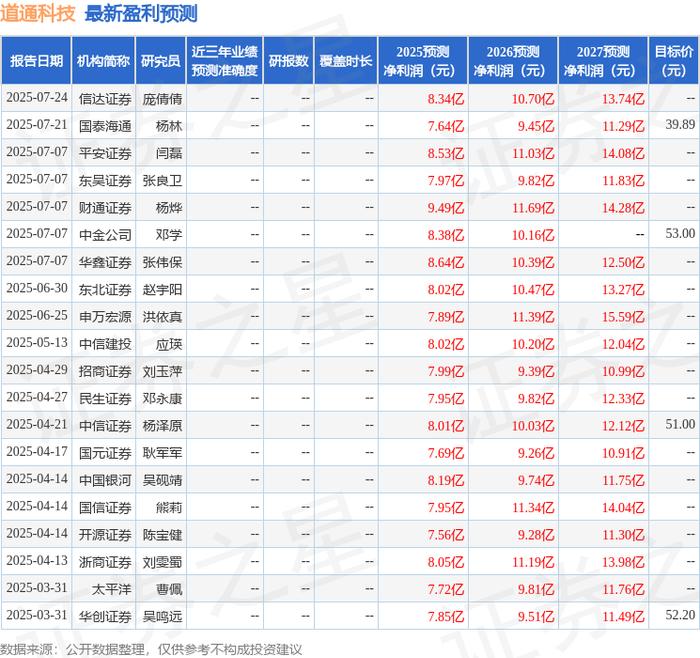Image resolution: width=700 pixels, height=658 pixels.
Task: Click 2025 forecast 8.53亿
Action: 446,153
